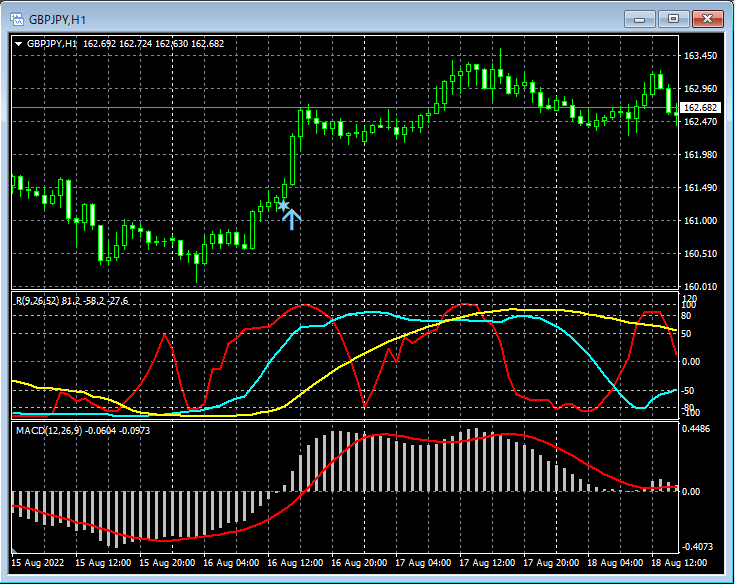
Task: Click the 16 Aug 12:00 time axis label
Action: pos(297,564)
